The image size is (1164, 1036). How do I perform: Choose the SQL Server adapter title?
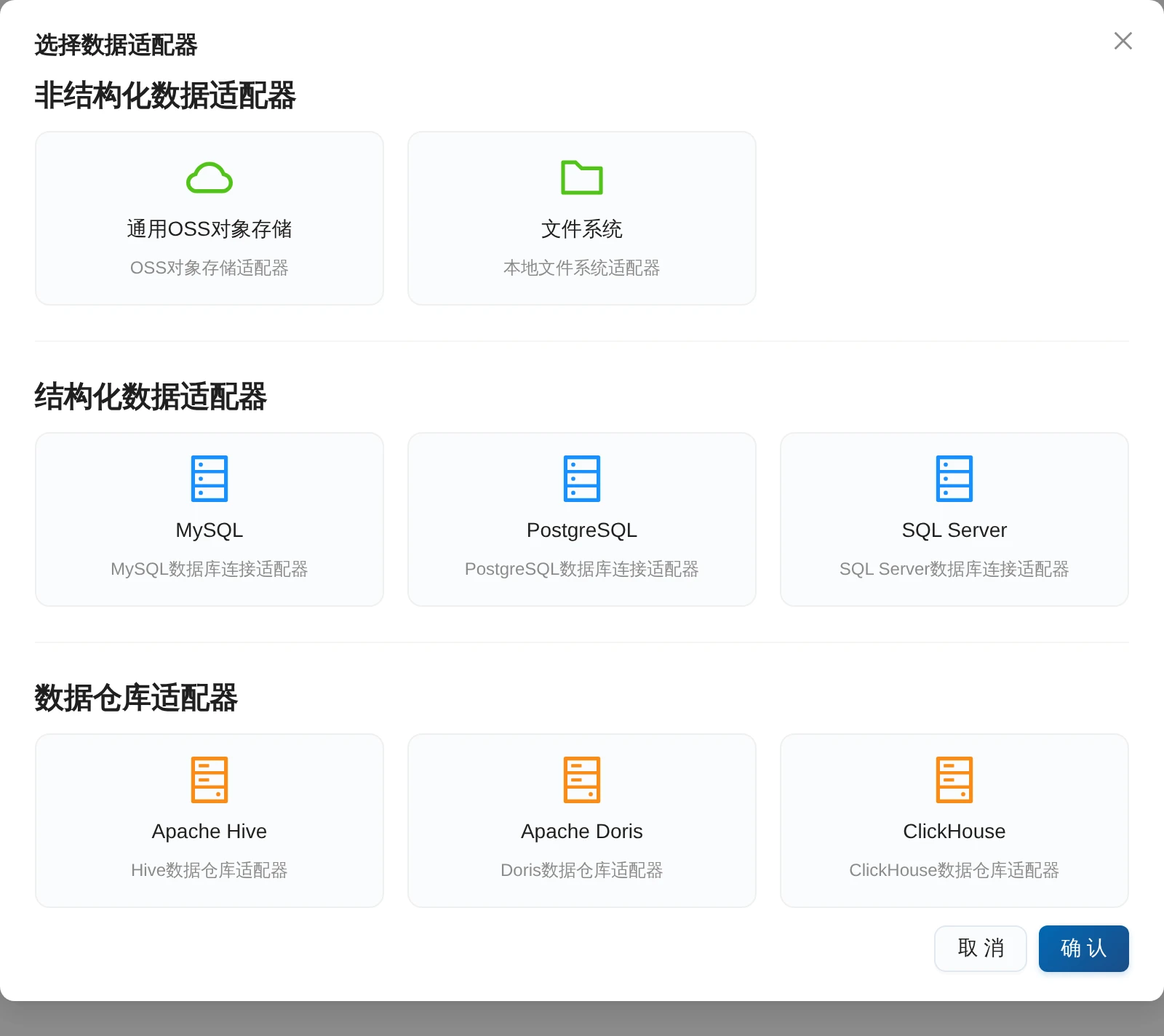[954, 530]
